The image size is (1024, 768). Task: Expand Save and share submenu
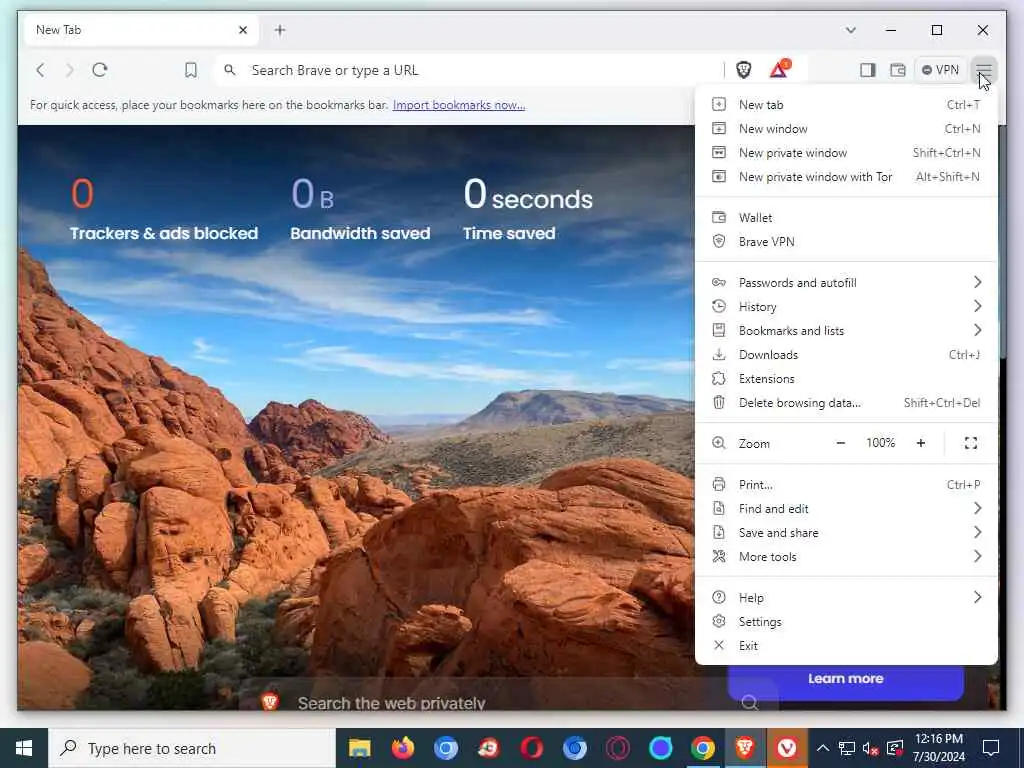coord(846,533)
